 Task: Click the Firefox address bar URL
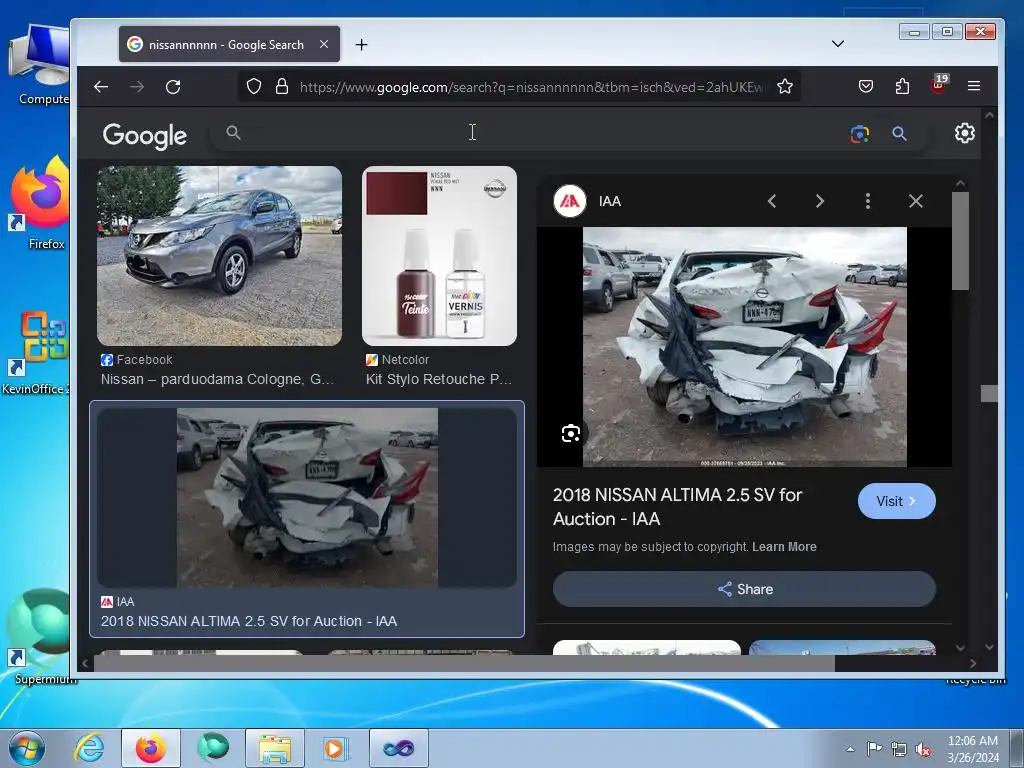533,87
